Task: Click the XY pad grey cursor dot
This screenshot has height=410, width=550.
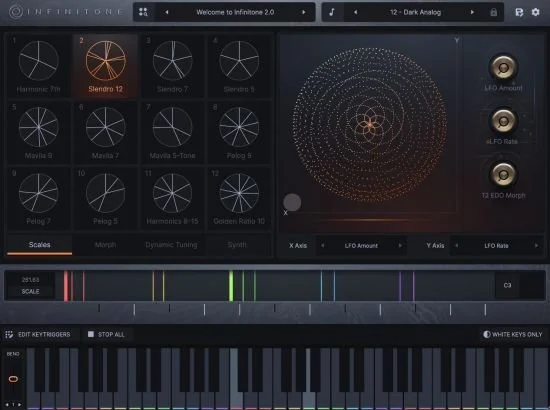Action: 292,202
